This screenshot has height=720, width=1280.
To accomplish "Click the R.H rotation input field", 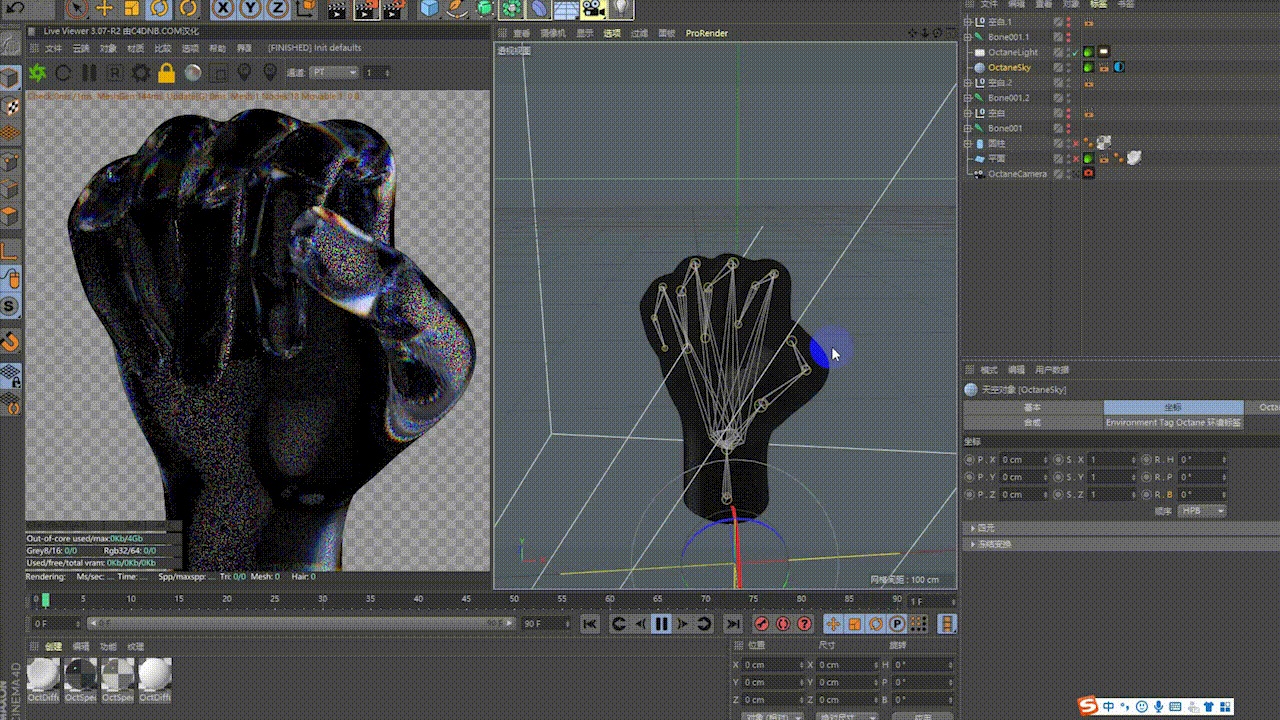I will click(1203, 460).
